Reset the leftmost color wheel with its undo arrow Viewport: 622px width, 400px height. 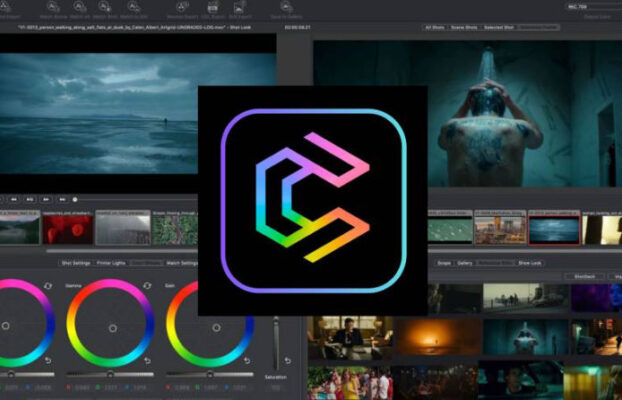[48, 360]
